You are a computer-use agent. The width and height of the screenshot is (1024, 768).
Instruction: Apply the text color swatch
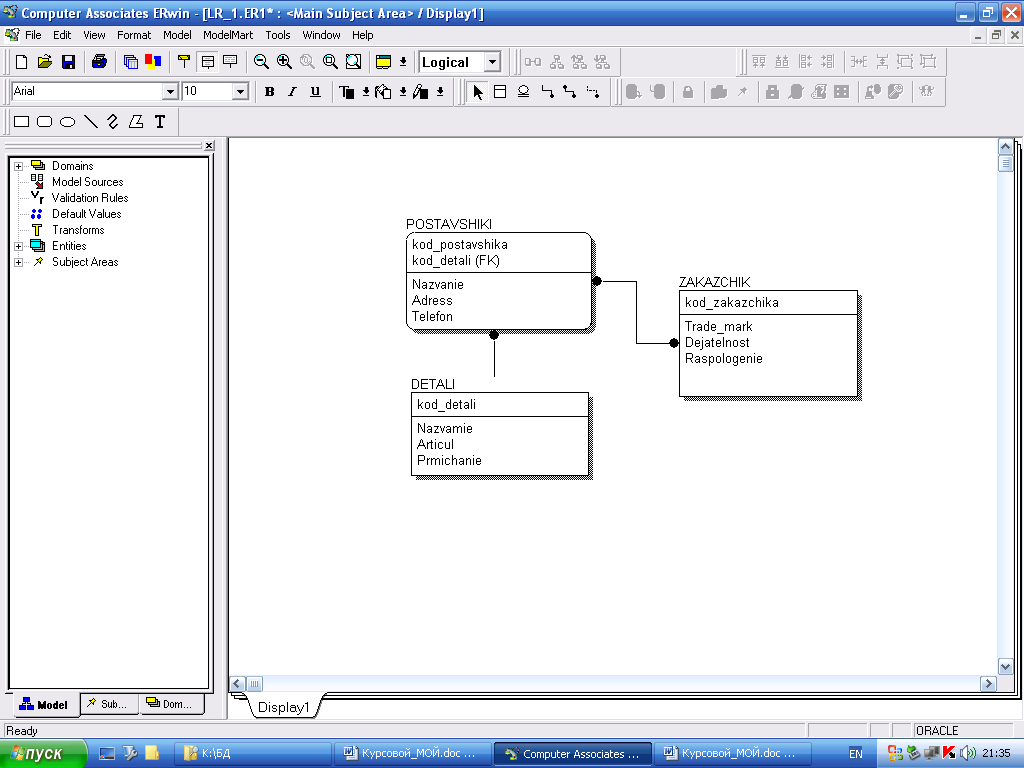point(347,92)
